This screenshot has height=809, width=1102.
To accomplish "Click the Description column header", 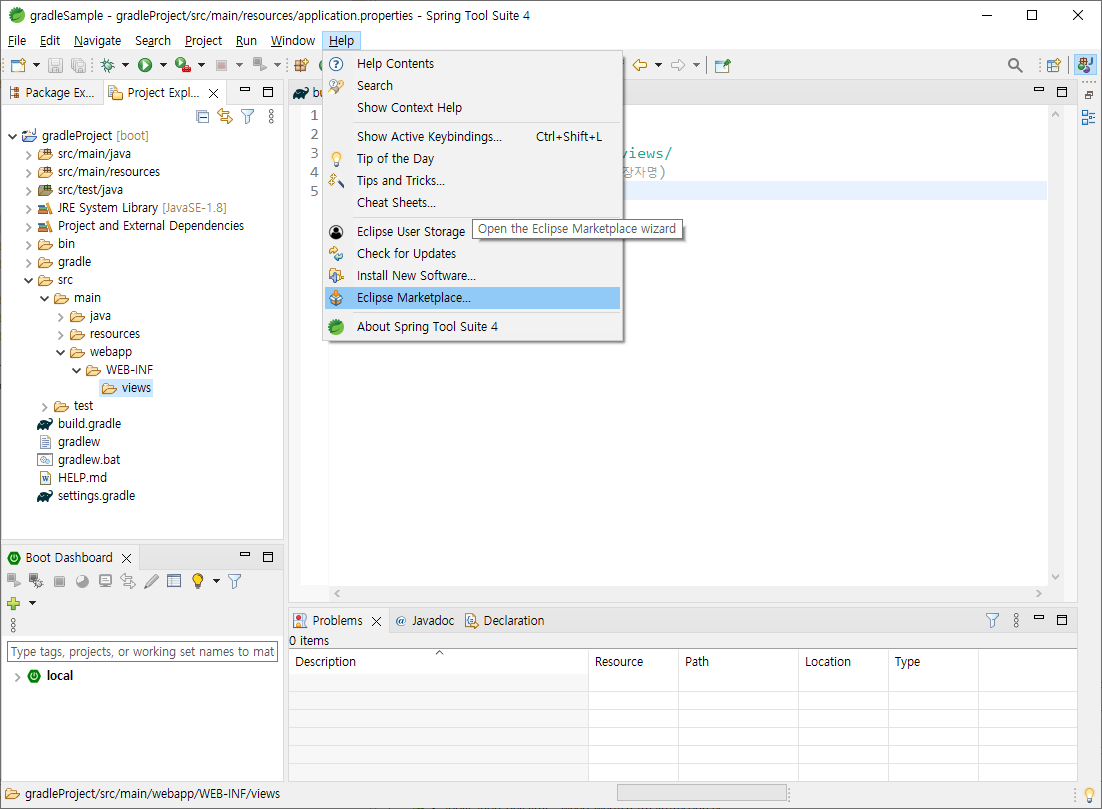I will coord(438,662).
